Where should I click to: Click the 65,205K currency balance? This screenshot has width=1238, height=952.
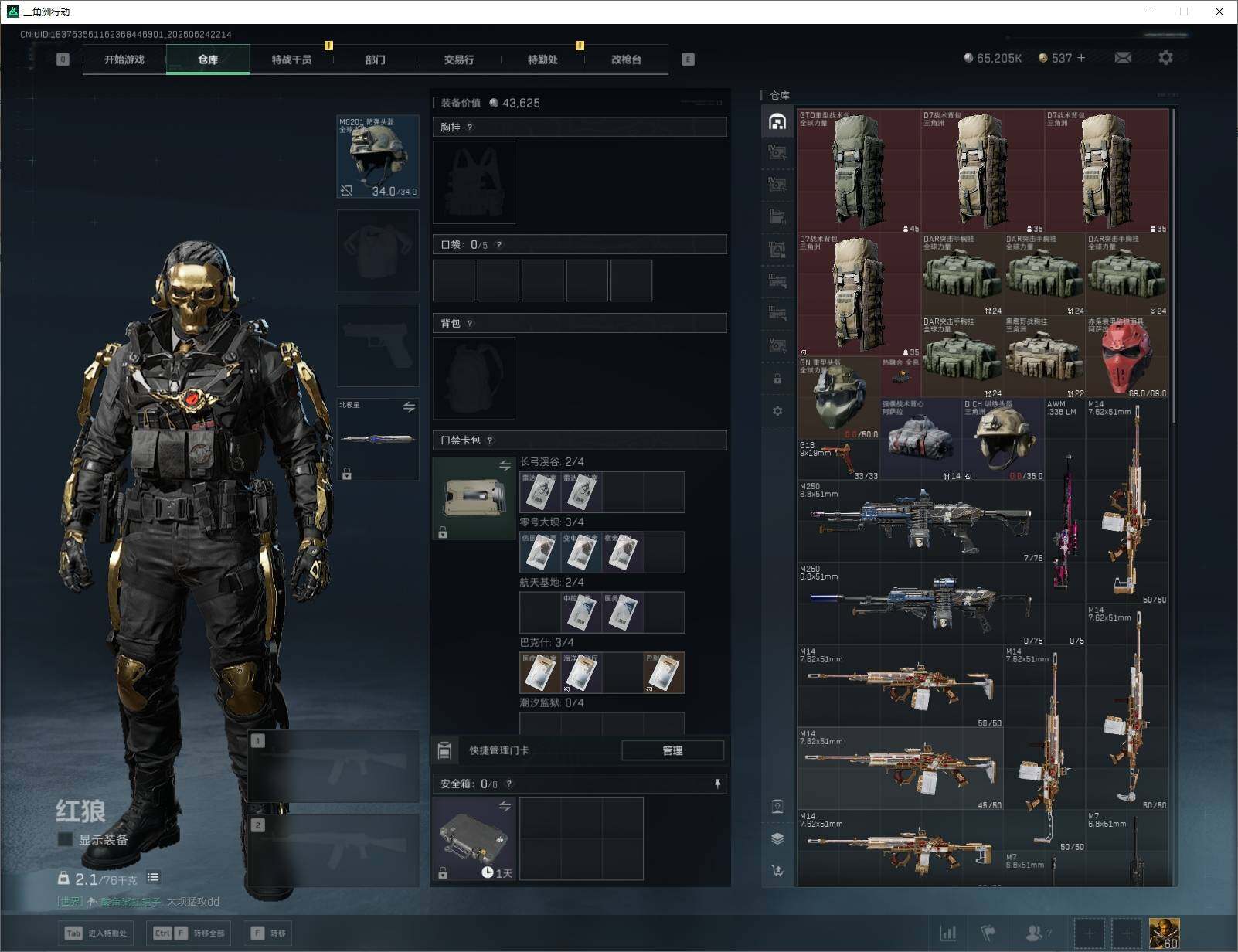click(993, 58)
